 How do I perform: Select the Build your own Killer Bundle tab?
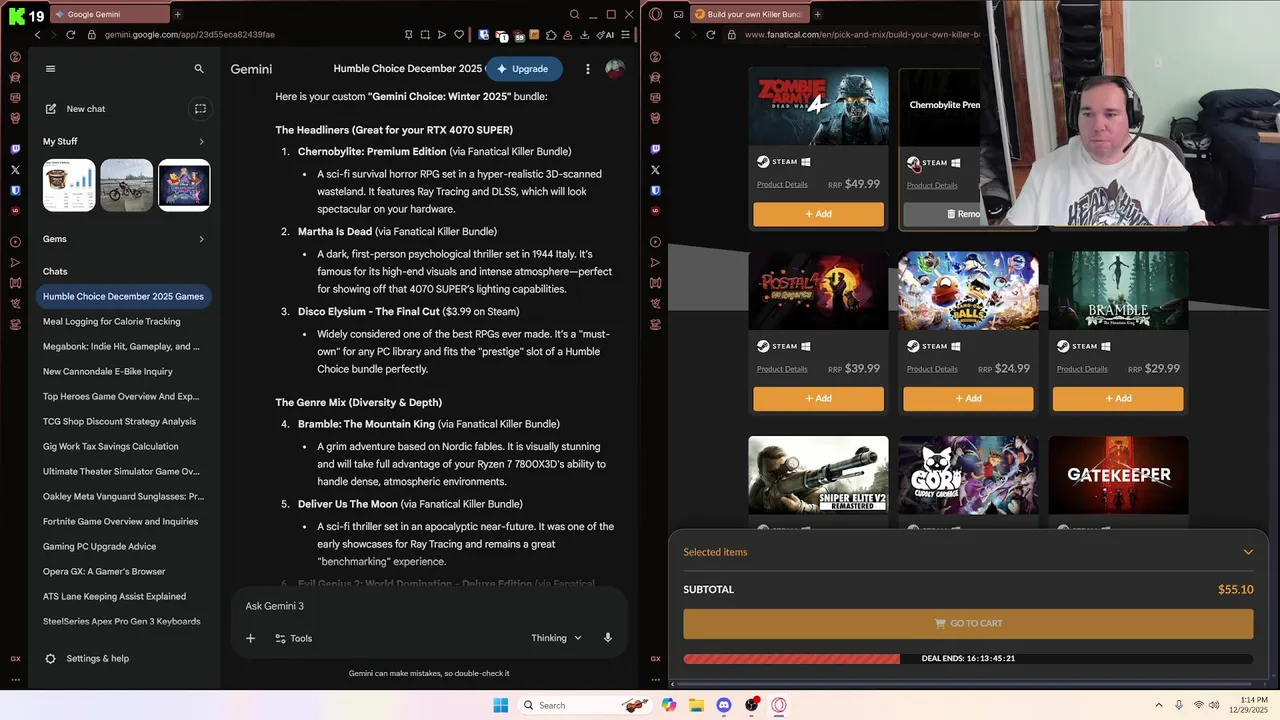749,14
